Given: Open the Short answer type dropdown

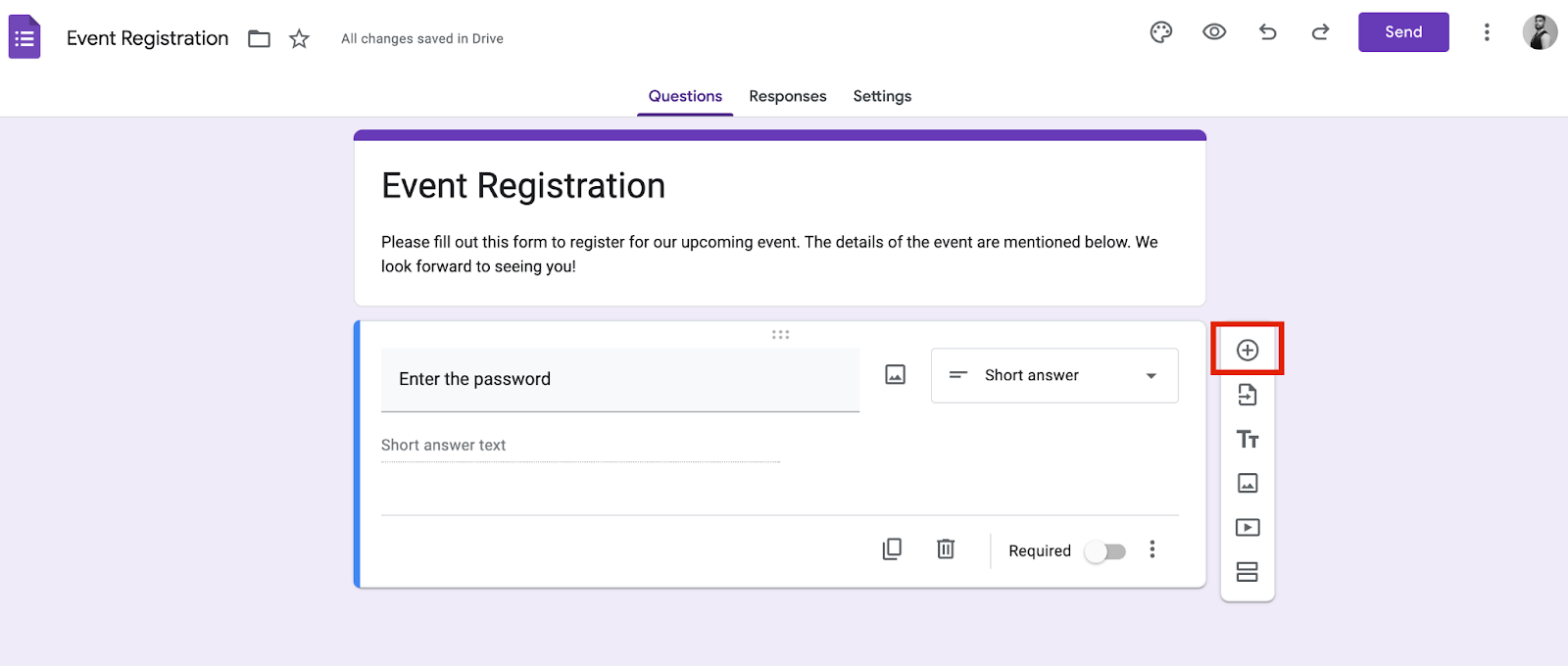Looking at the screenshot, I should pyautogui.click(x=1054, y=376).
